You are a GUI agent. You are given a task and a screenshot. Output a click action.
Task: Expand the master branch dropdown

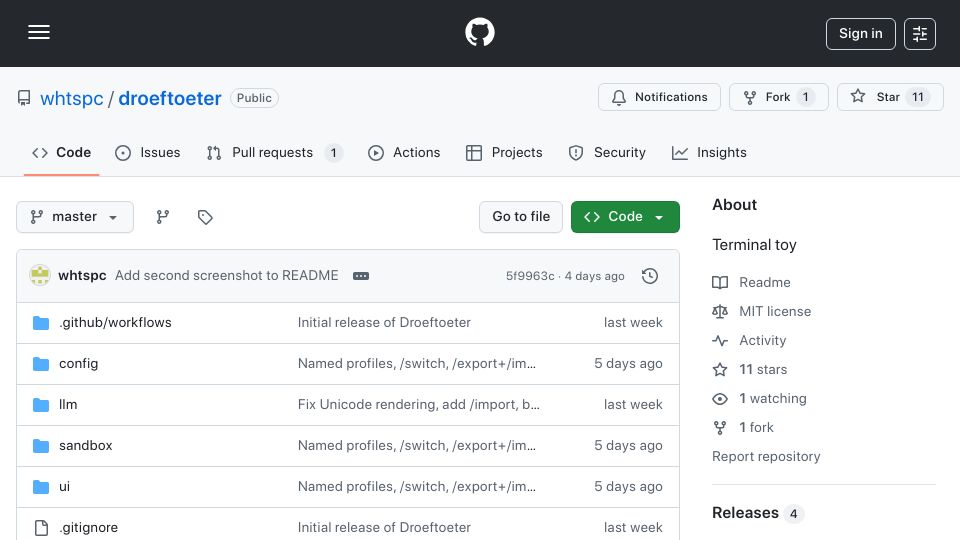coord(75,217)
